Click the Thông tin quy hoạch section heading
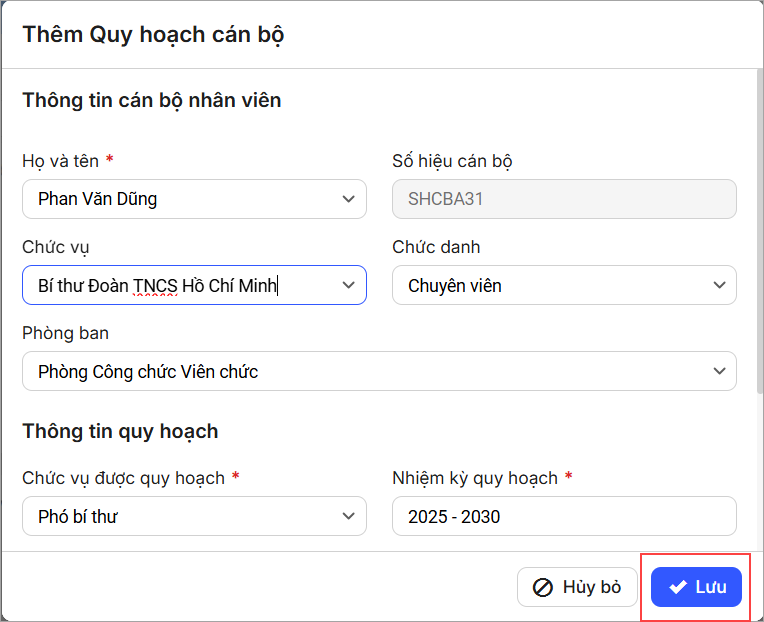The width and height of the screenshot is (764, 622). (120, 432)
